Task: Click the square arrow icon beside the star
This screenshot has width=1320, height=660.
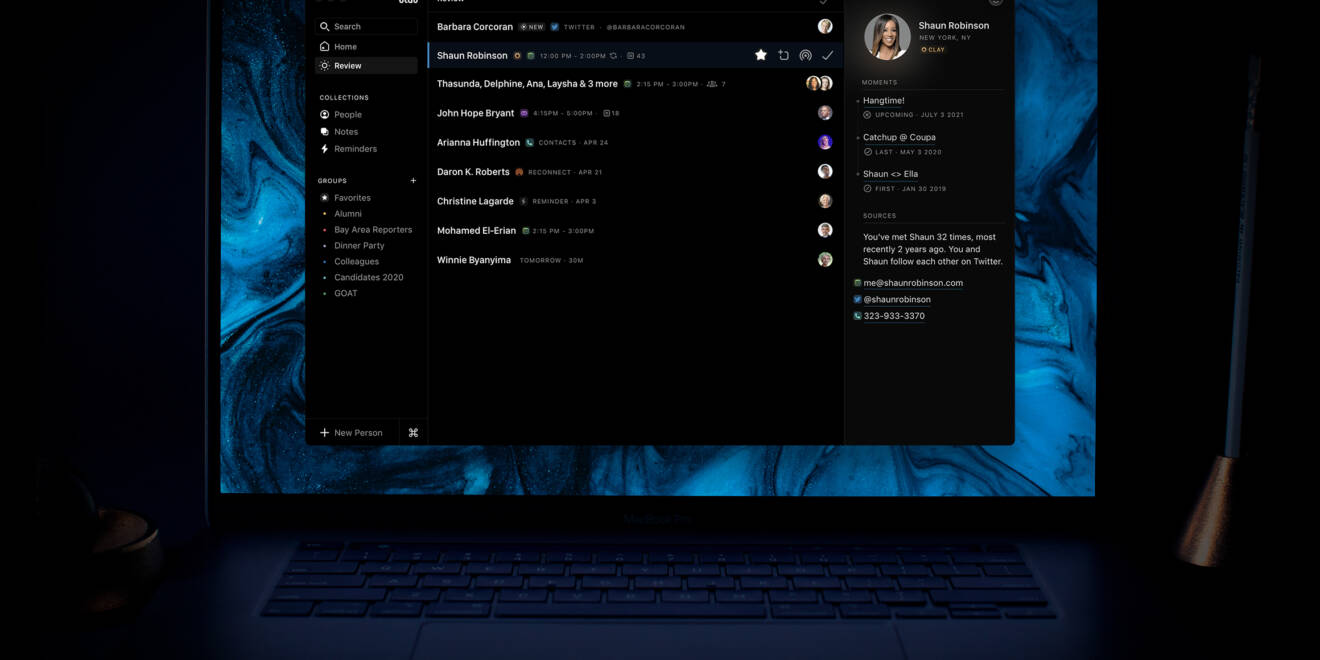Action: (x=783, y=56)
